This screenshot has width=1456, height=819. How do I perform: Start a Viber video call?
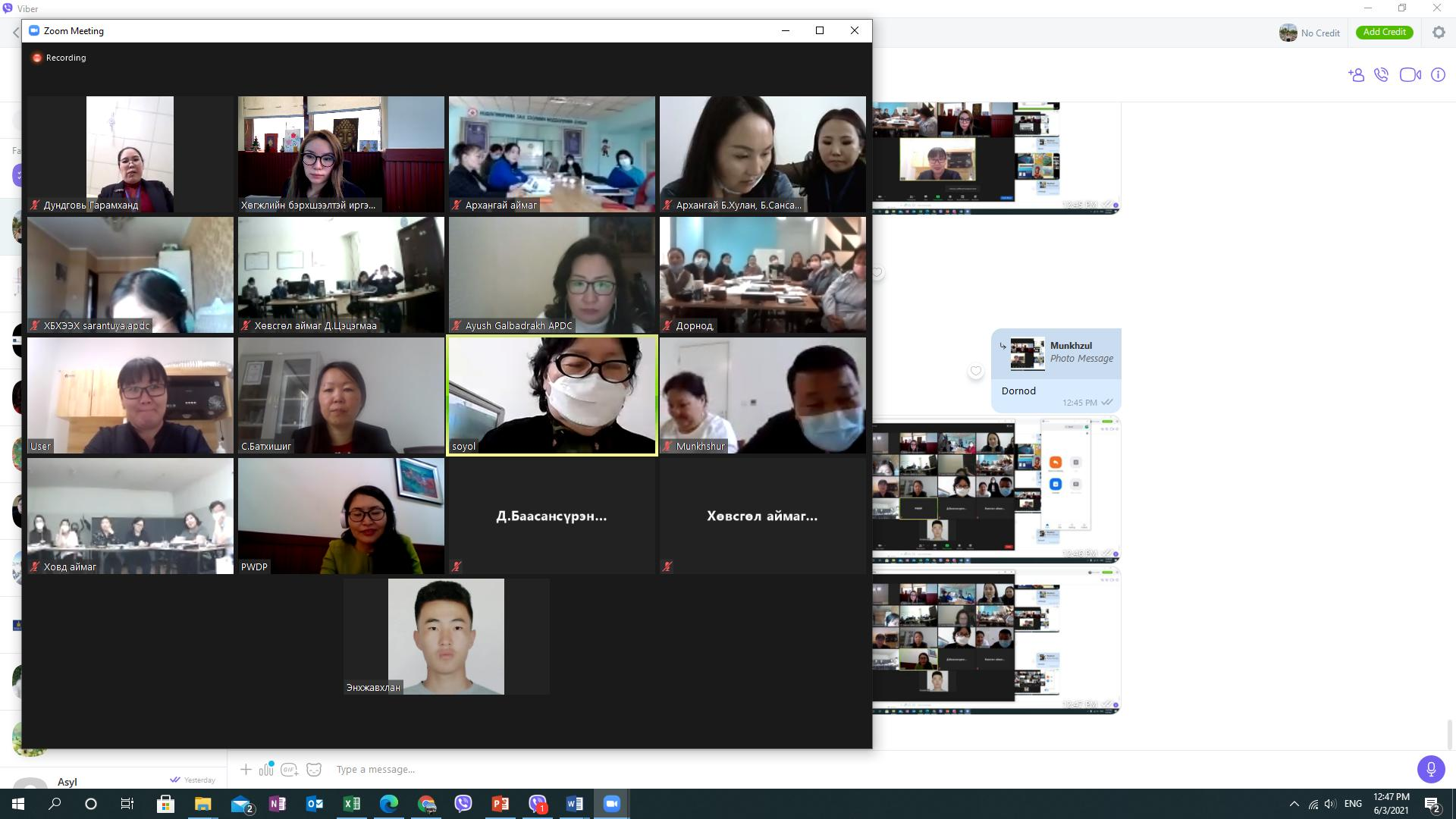tap(1410, 74)
